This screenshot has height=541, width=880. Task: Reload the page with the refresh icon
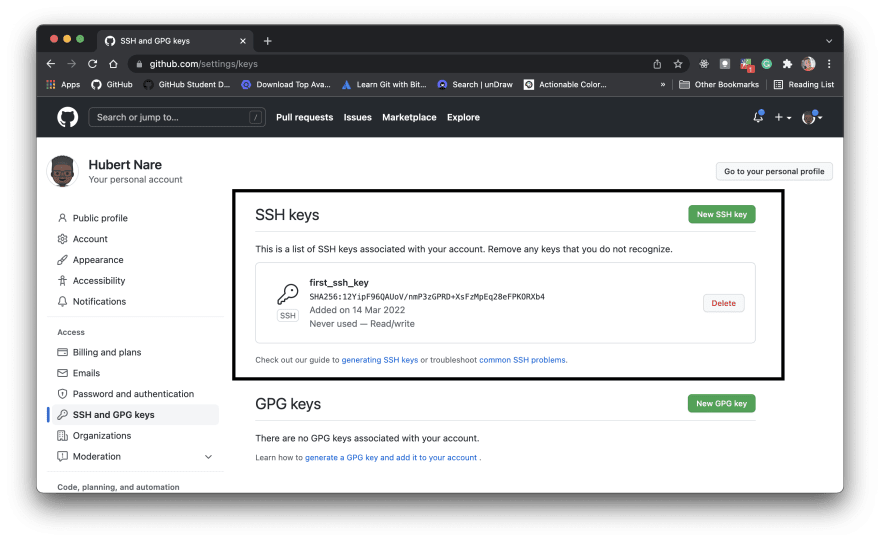(93, 64)
